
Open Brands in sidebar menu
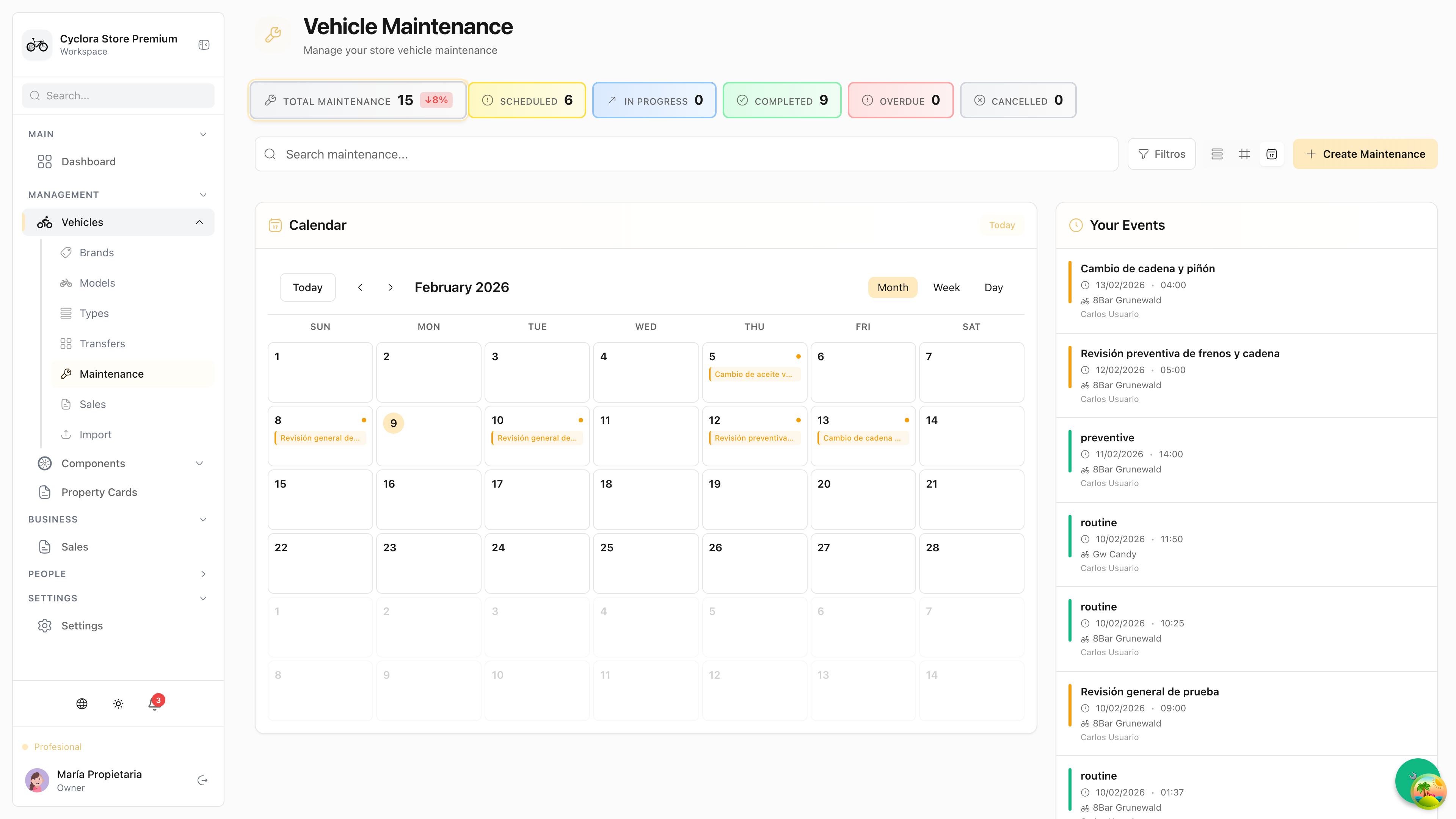point(97,253)
